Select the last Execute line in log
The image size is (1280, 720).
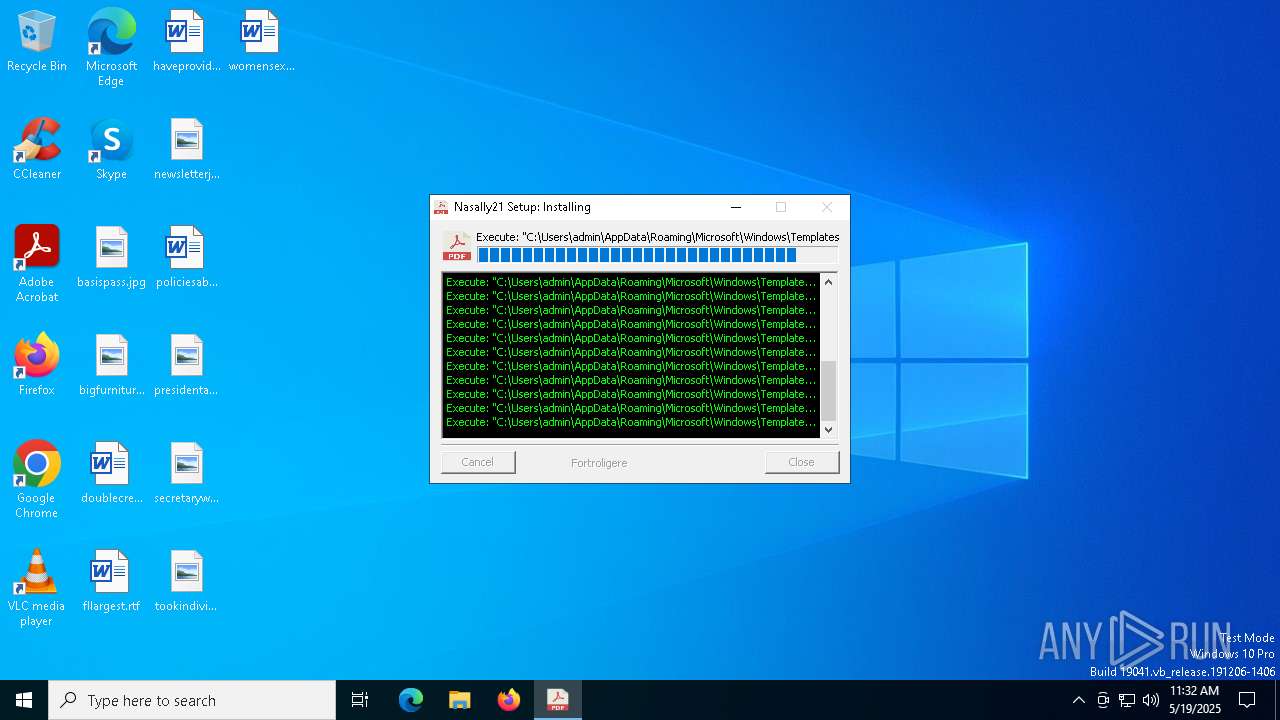pyautogui.click(x=631, y=422)
